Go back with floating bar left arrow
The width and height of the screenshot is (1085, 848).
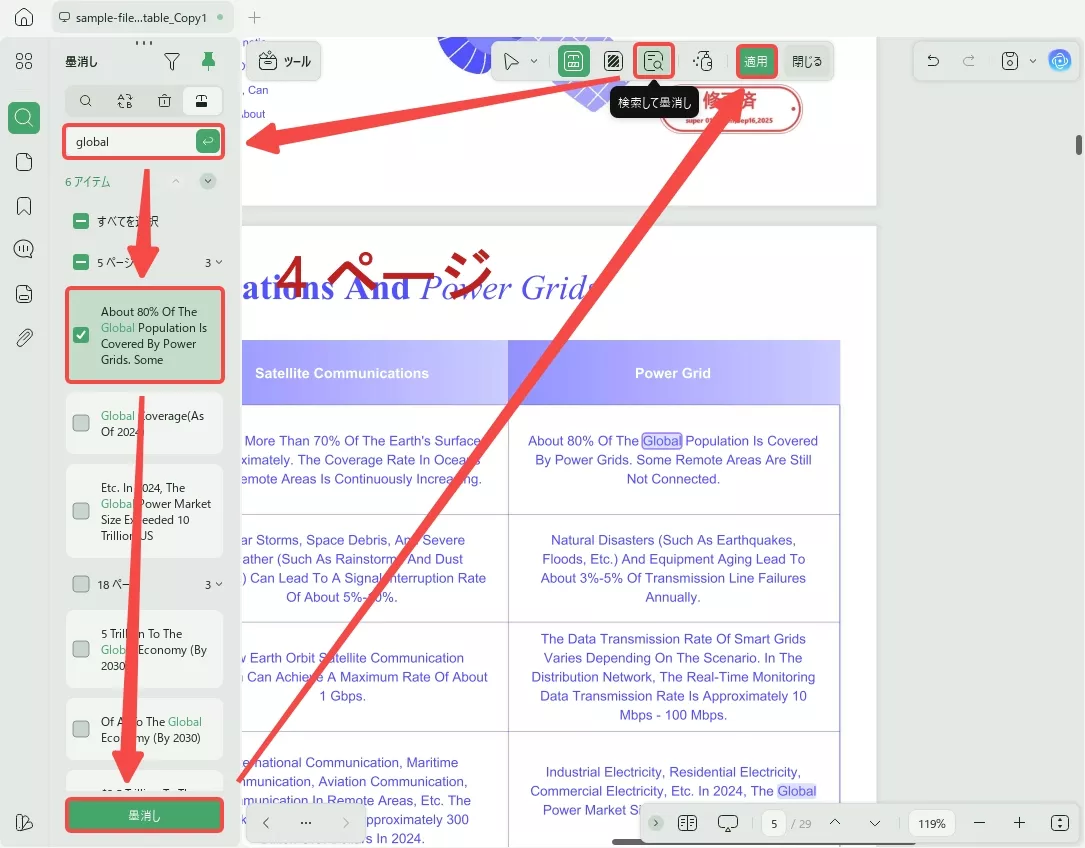[x=266, y=823]
